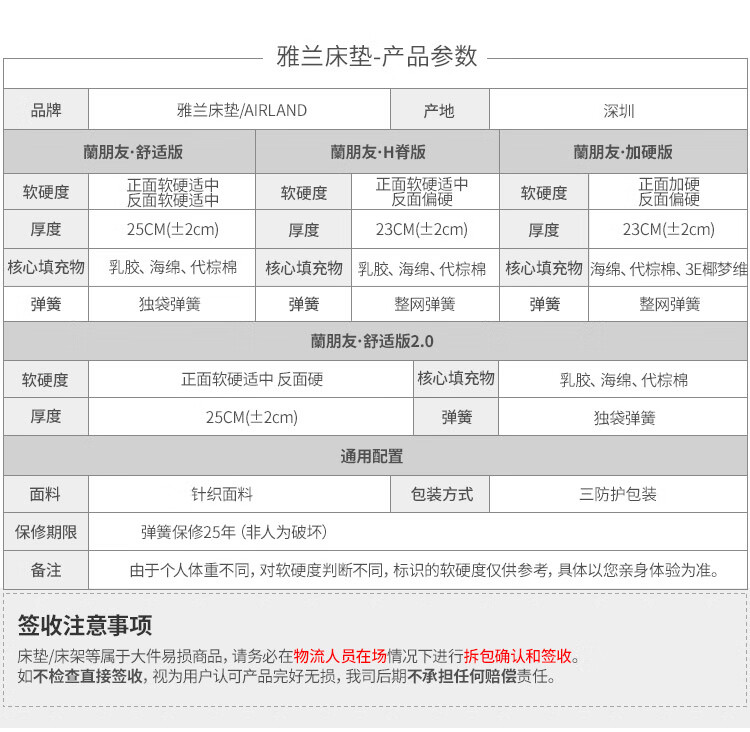Click the header 蘭朋友·舒适版

click(133, 152)
